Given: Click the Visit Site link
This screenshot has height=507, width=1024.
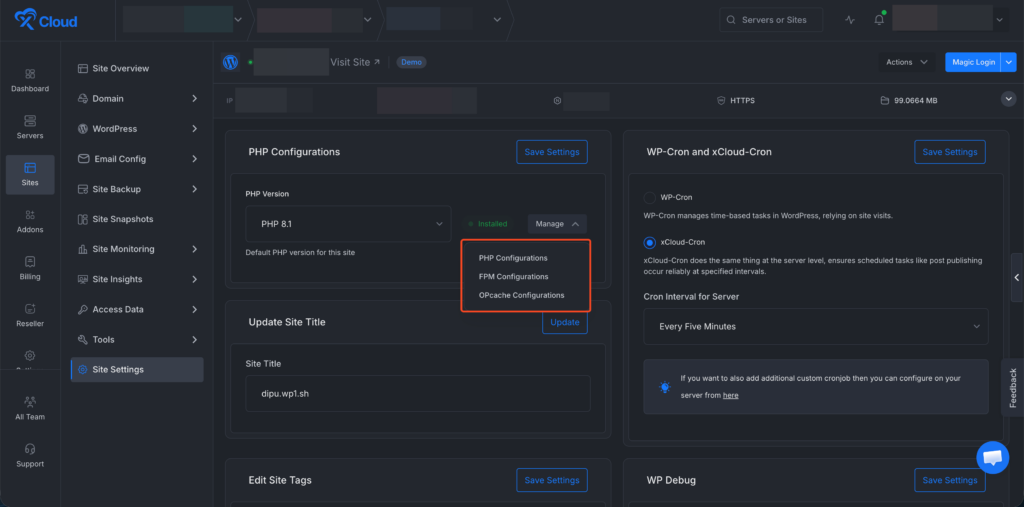Looking at the screenshot, I should (x=355, y=62).
